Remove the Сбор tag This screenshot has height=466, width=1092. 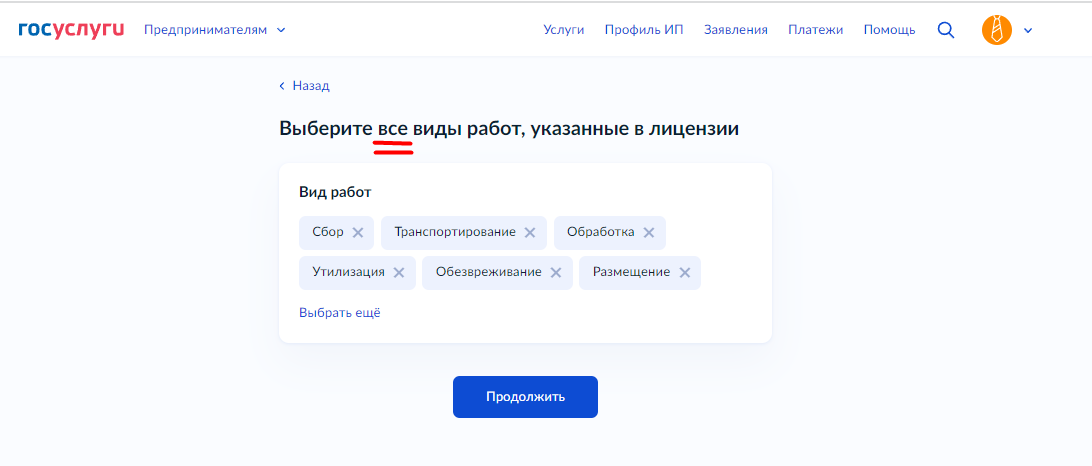[358, 233]
